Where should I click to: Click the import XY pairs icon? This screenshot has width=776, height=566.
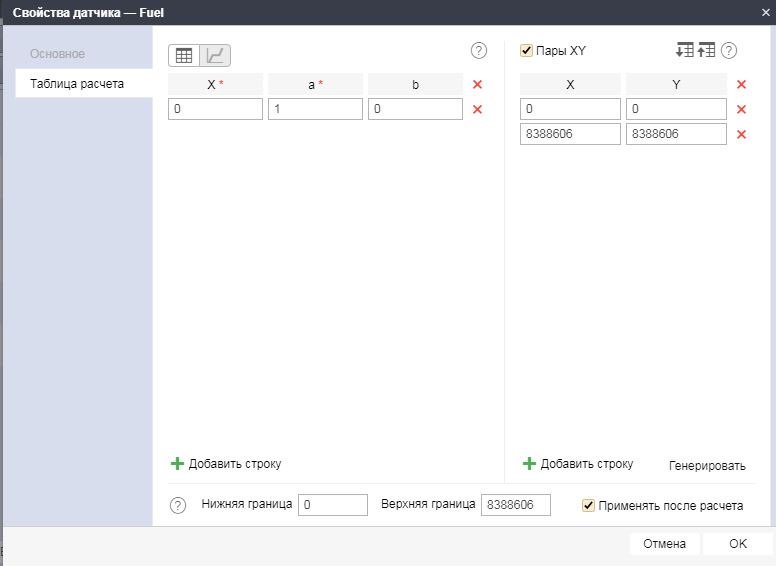coord(685,50)
